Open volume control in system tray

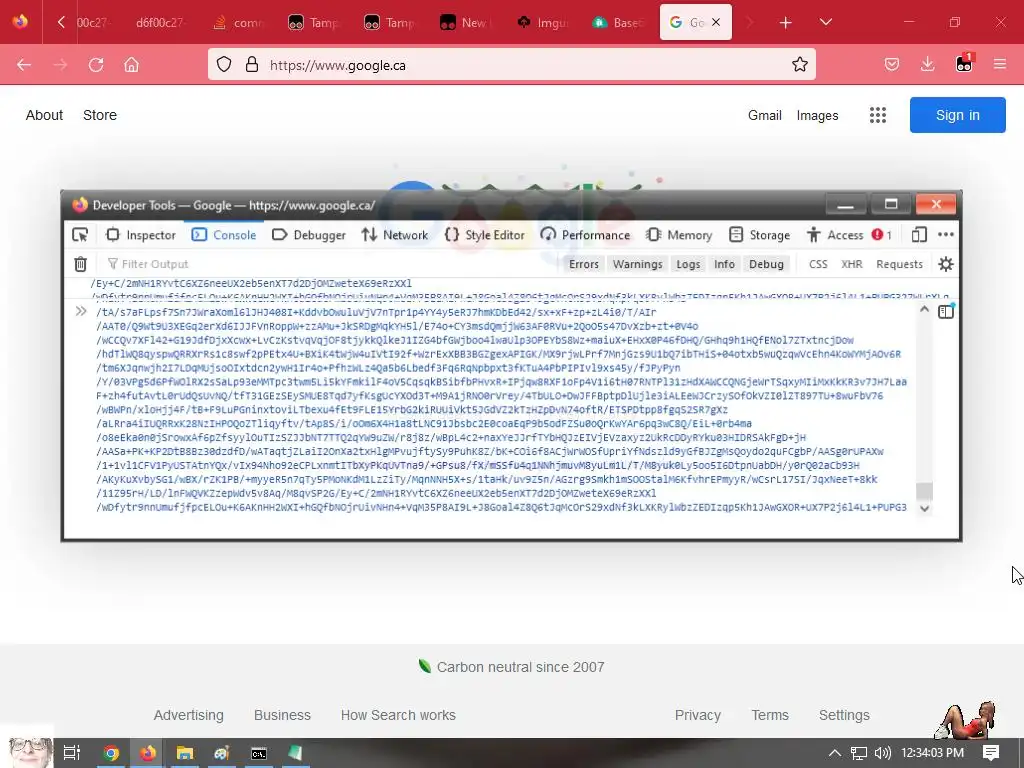pyautogui.click(x=882, y=753)
